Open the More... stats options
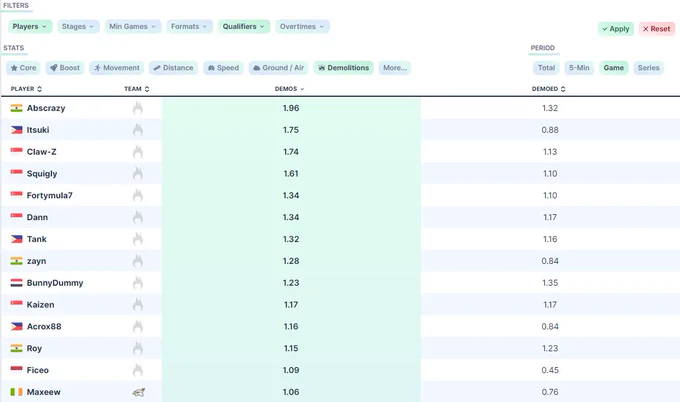680x402 pixels. pyautogui.click(x=395, y=68)
